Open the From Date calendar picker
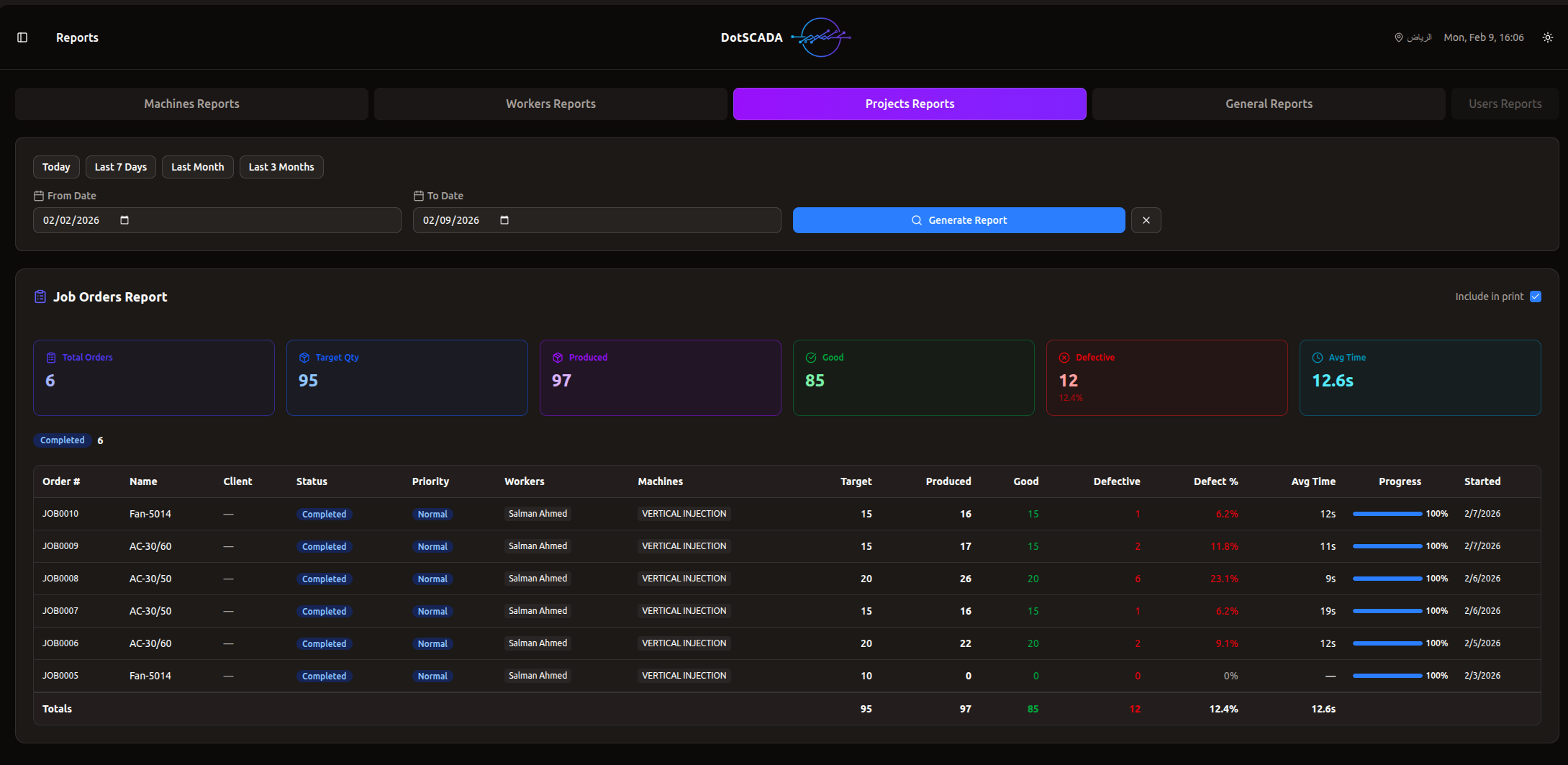 tap(124, 220)
